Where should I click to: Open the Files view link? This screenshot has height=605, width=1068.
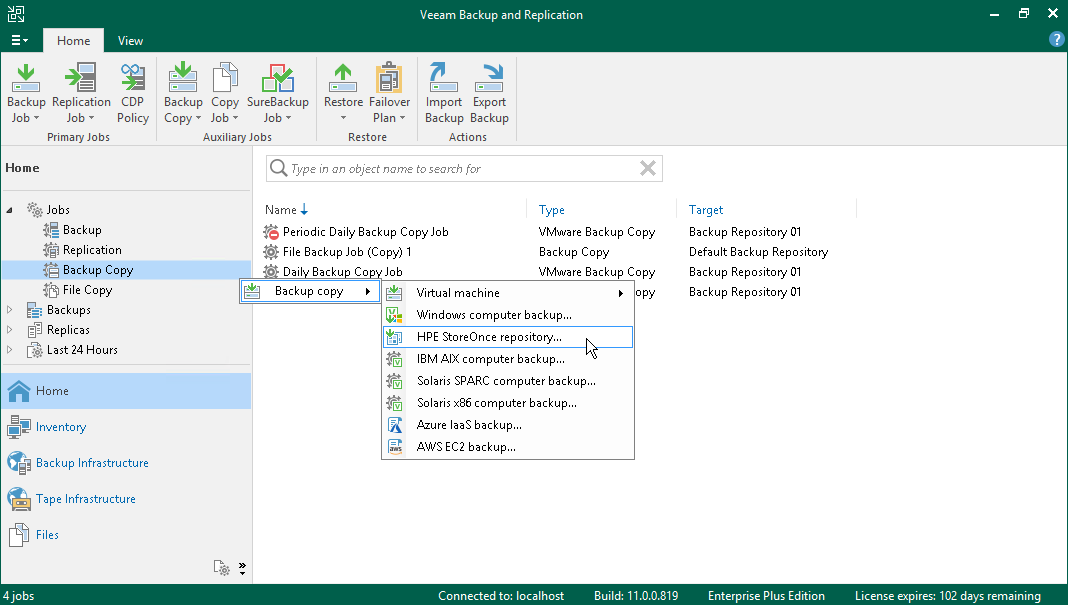pyautogui.click(x=47, y=535)
